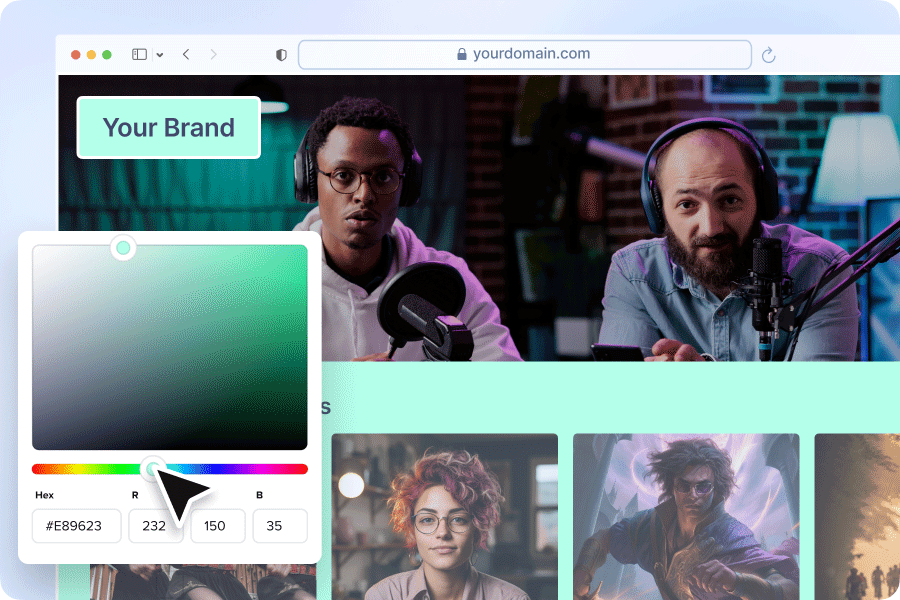Click the shield privacy icon beside the address bar
This screenshot has width=900, height=600.
tap(280, 55)
